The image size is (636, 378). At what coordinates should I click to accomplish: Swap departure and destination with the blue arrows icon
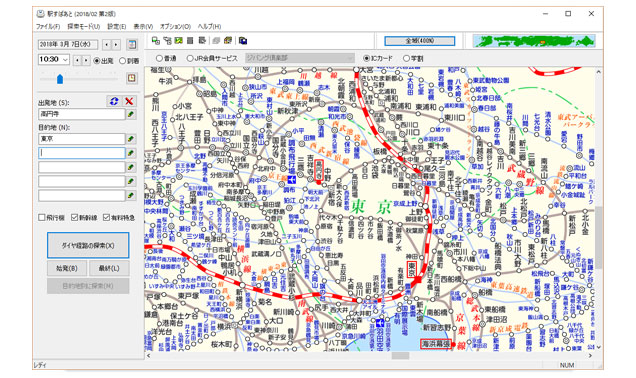[x=114, y=101]
